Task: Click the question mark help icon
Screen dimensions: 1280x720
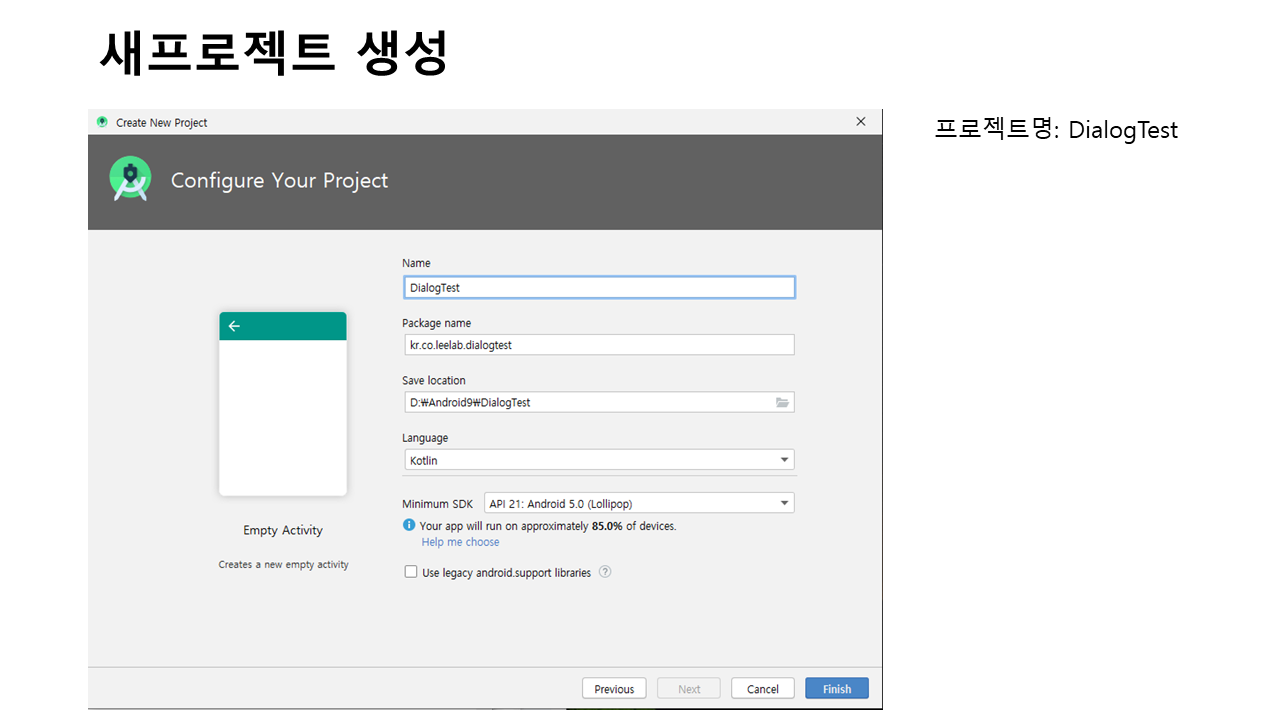Action: pos(605,572)
